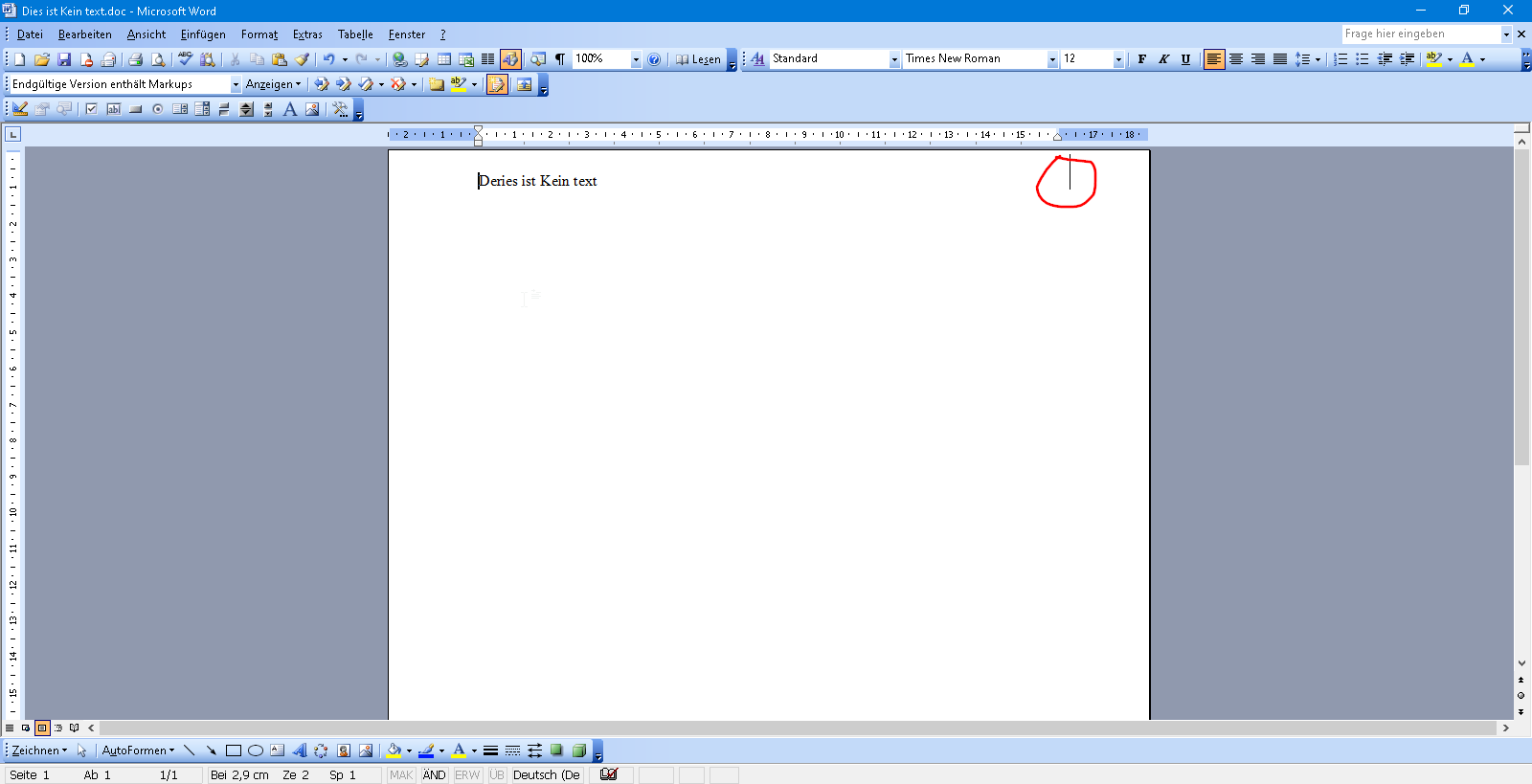Apply shadow style to shape

click(x=556, y=750)
